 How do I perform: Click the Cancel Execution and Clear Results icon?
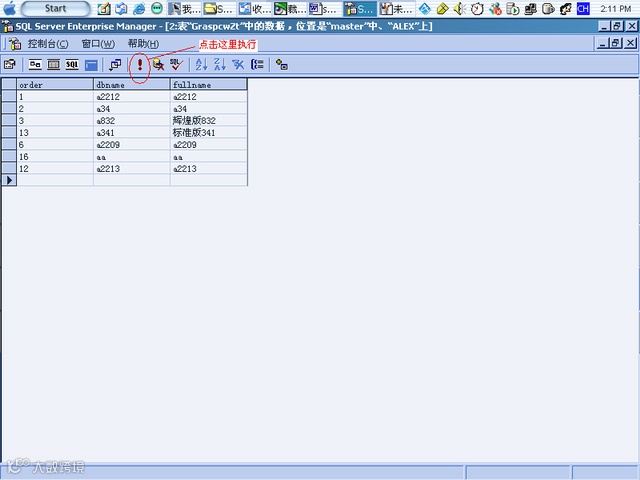pyautogui.click(x=158, y=64)
